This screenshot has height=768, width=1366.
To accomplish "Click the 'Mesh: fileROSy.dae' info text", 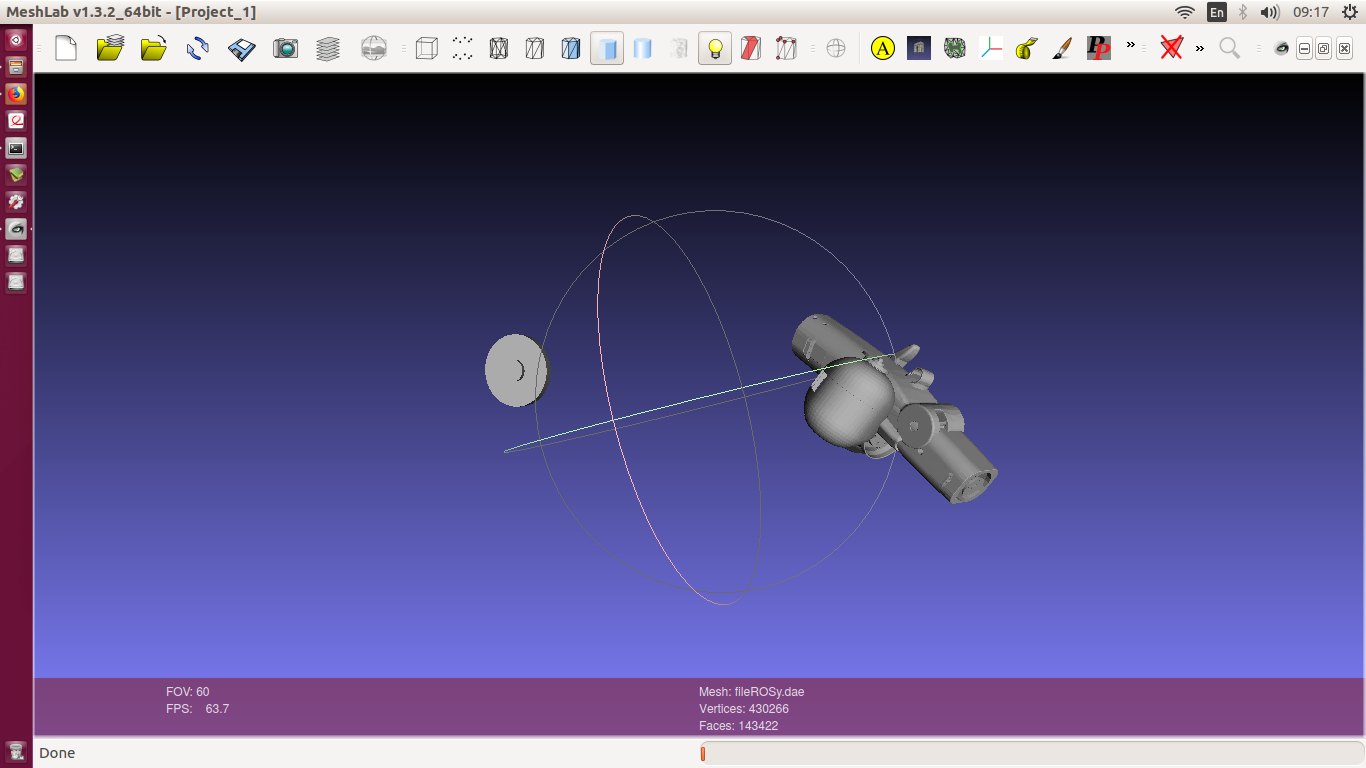I will coord(751,692).
